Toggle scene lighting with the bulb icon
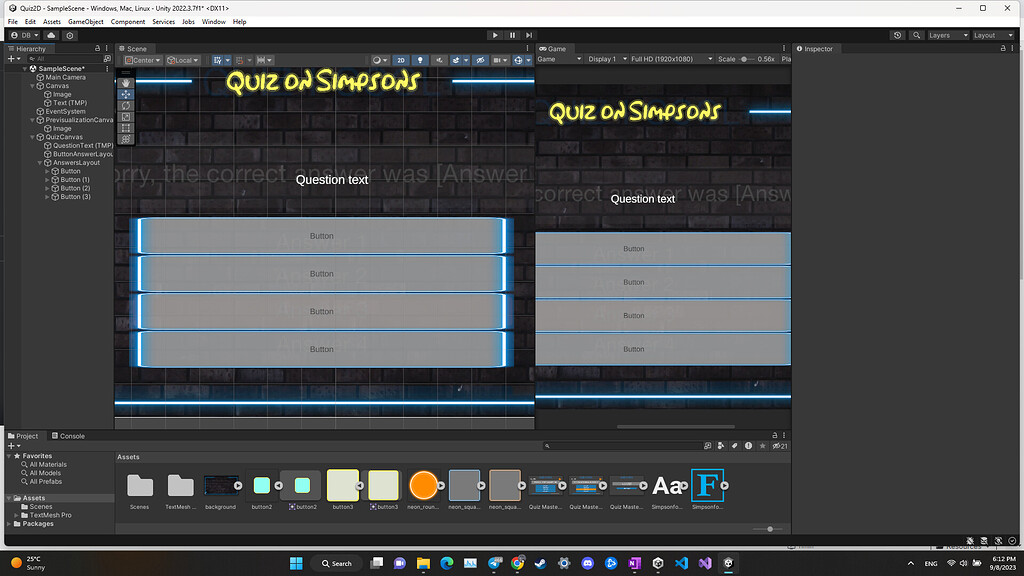The height and width of the screenshot is (576, 1024). [420, 60]
